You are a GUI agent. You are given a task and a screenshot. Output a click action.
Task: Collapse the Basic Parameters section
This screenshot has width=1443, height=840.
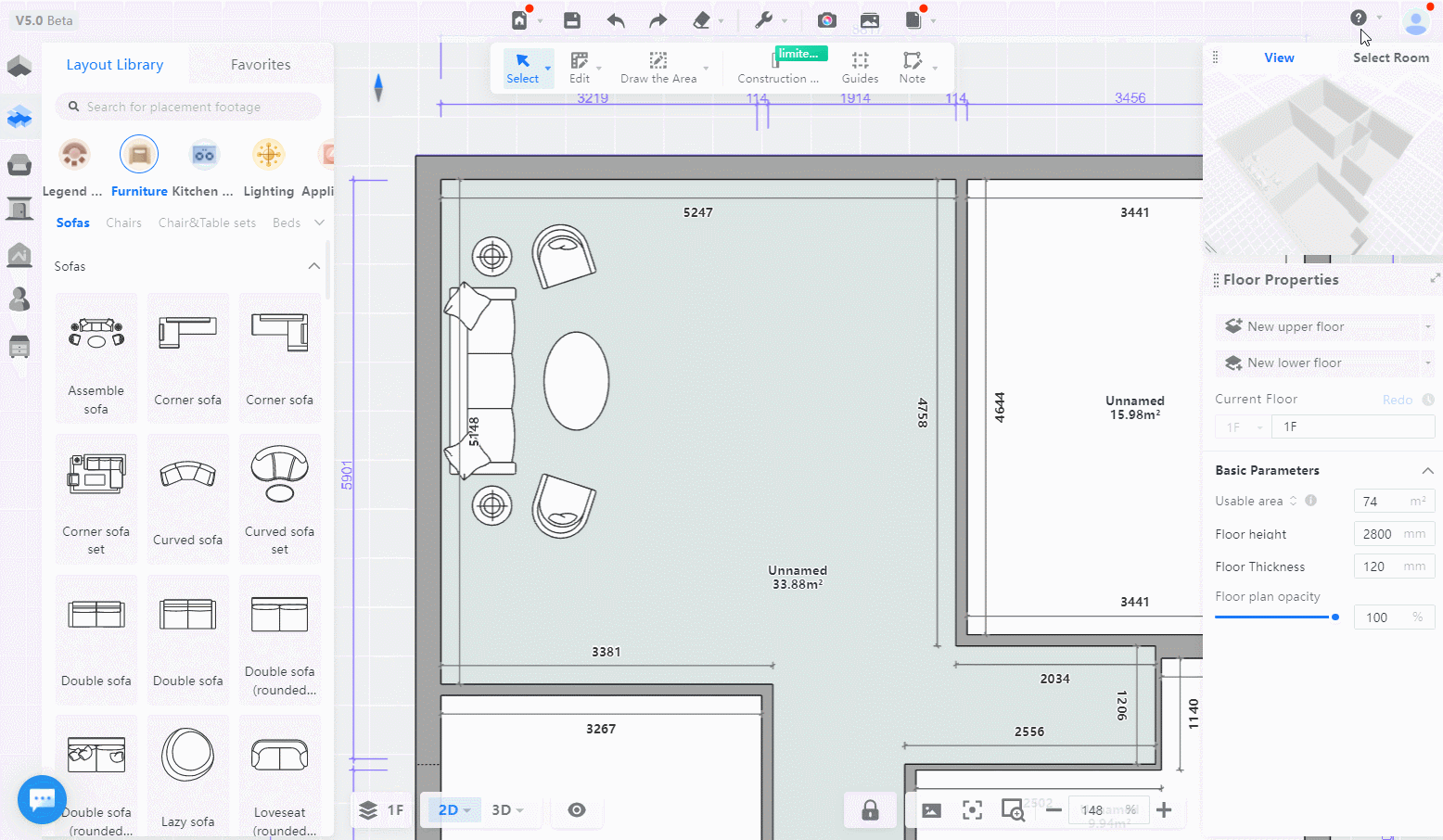(x=1427, y=470)
